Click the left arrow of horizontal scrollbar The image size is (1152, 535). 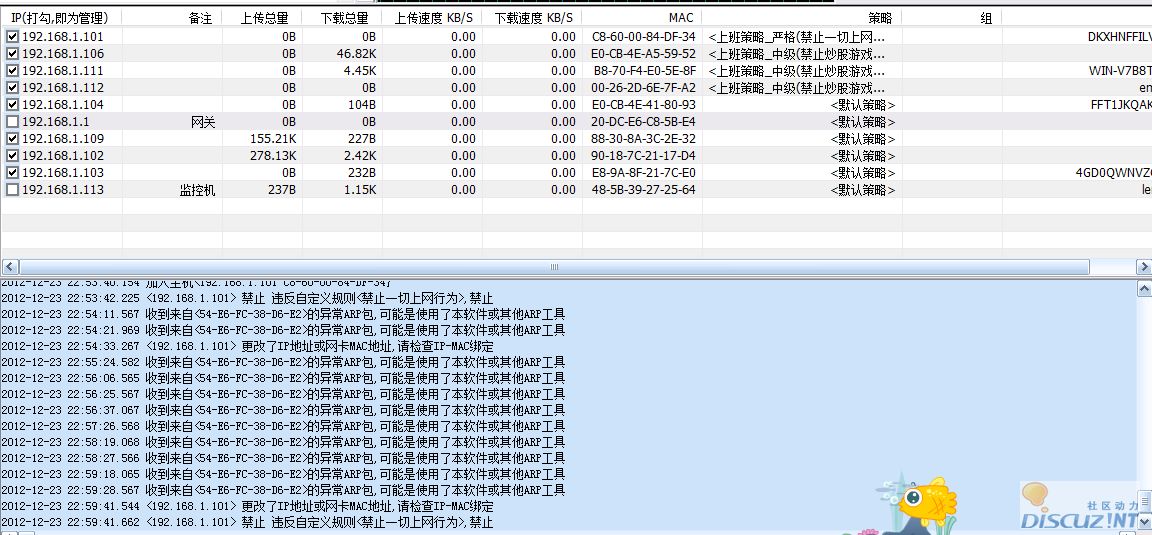click(x=9, y=268)
